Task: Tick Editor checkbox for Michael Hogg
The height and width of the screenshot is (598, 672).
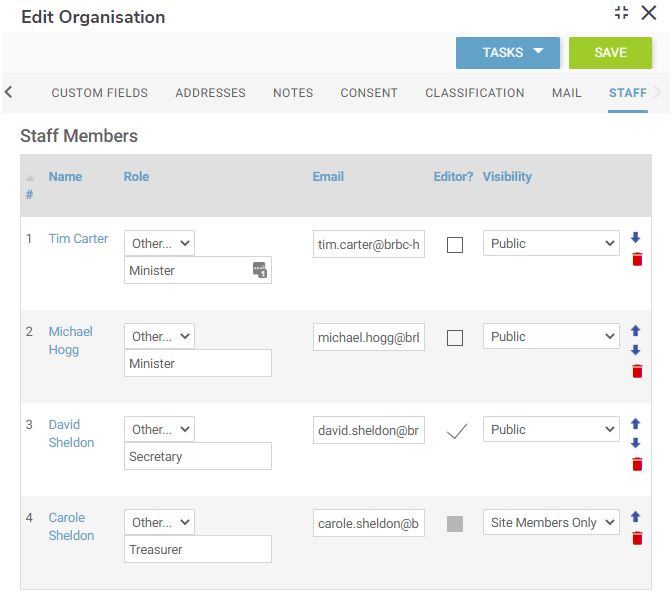Action: tap(455, 338)
